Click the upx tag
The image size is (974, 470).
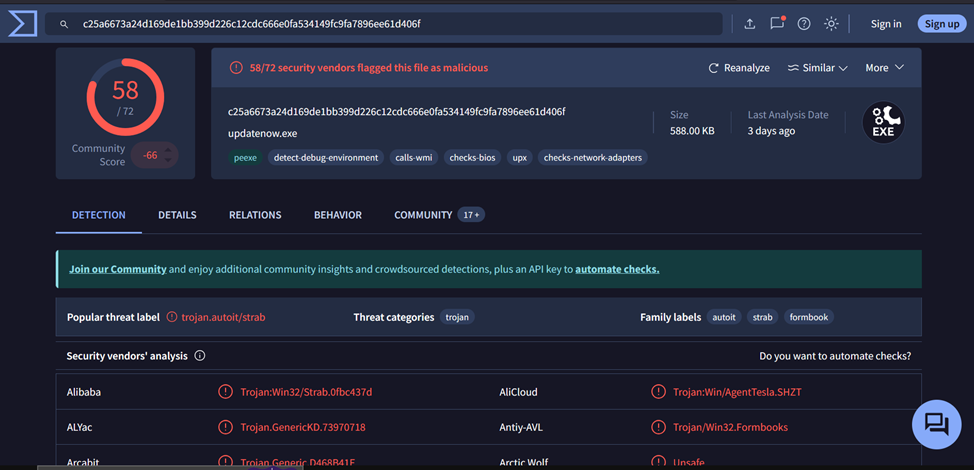pyautogui.click(x=519, y=158)
